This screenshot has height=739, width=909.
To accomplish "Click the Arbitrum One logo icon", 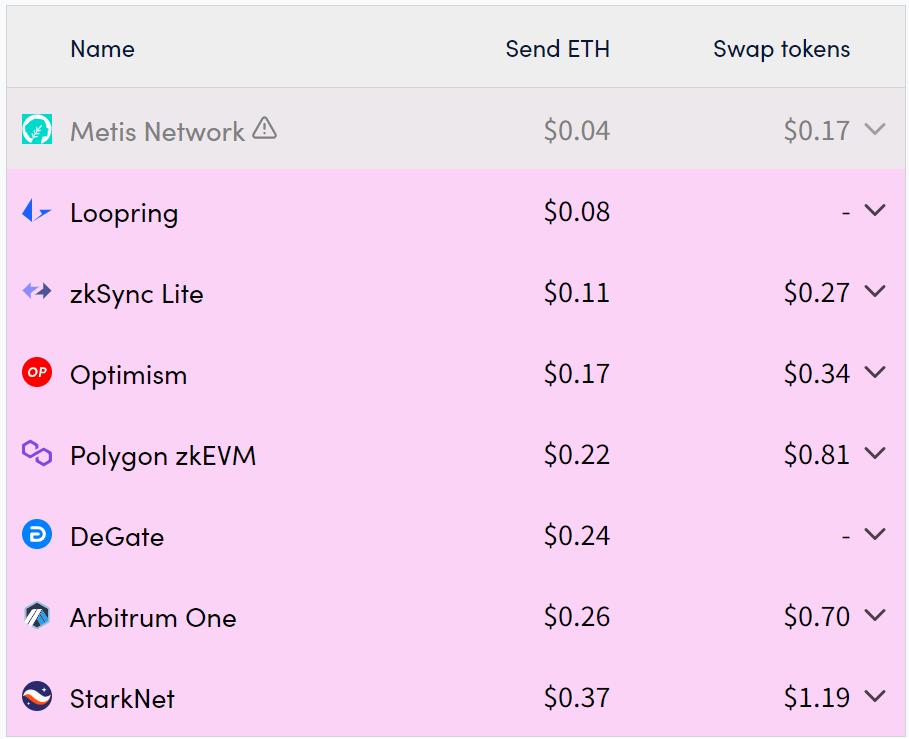I will pos(37,616).
